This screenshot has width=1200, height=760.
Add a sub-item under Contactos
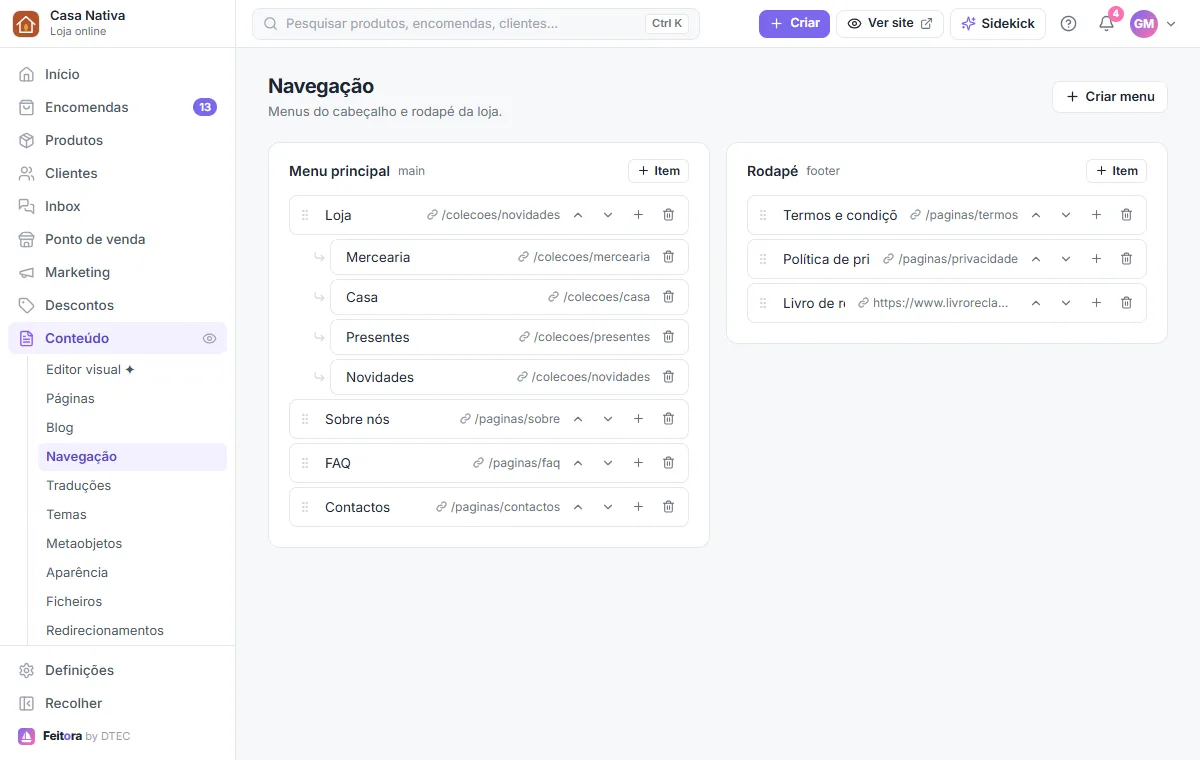[x=638, y=507]
